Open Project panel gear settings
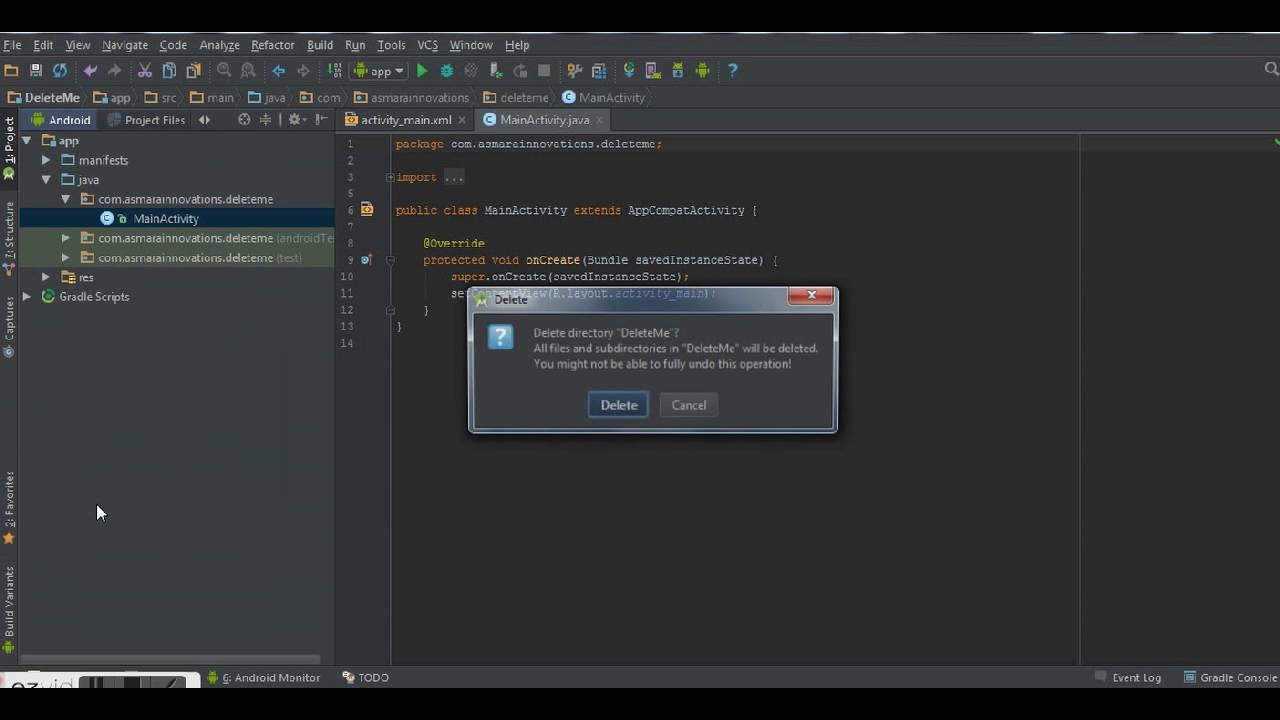The image size is (1280, 720). coord(295,120)
